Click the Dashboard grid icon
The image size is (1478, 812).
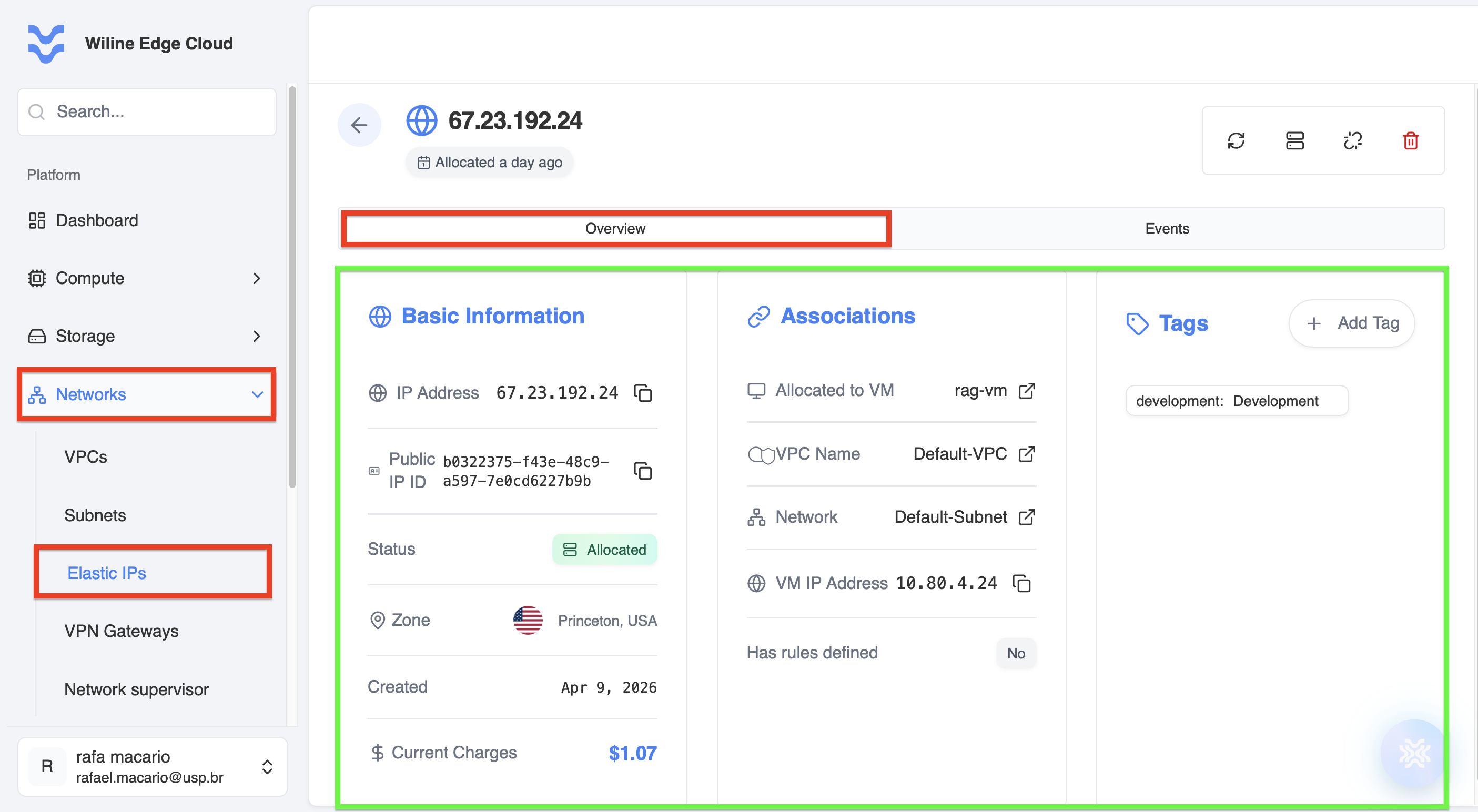pyautogui.click(x=37, y=220)
